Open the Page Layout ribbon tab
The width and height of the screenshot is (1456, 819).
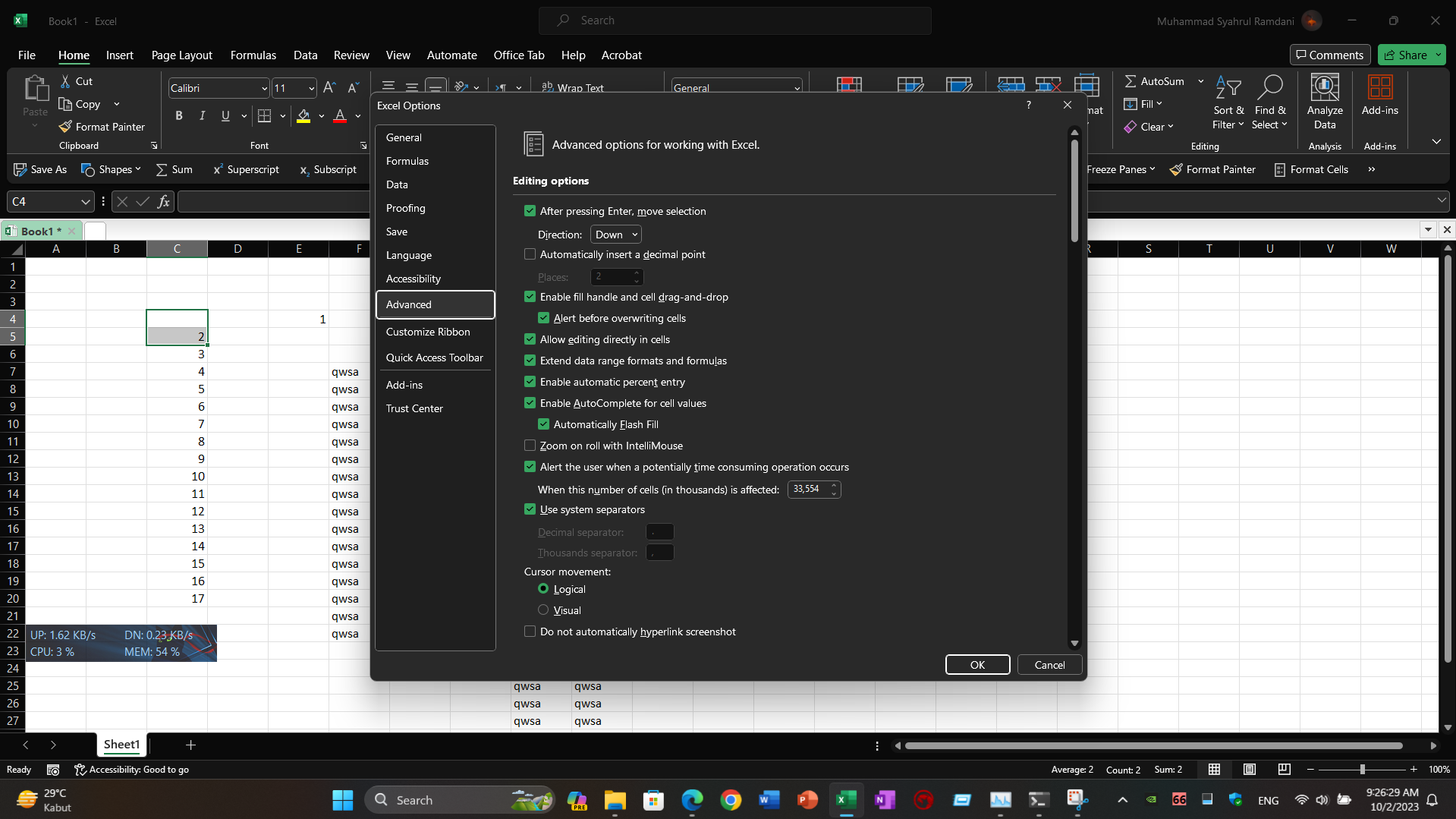coord(182,55)
